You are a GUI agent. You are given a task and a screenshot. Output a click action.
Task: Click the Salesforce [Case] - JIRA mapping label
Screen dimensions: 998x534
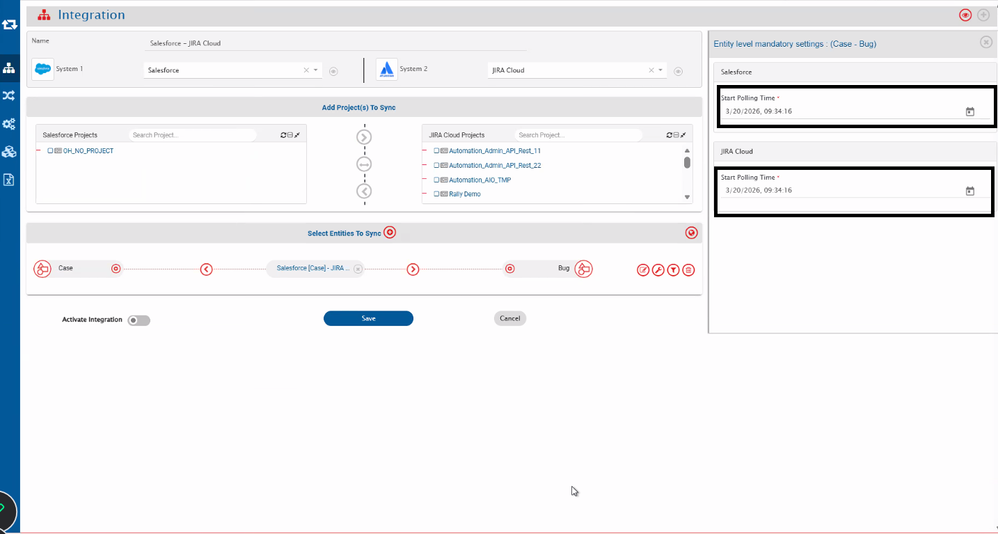313,269
